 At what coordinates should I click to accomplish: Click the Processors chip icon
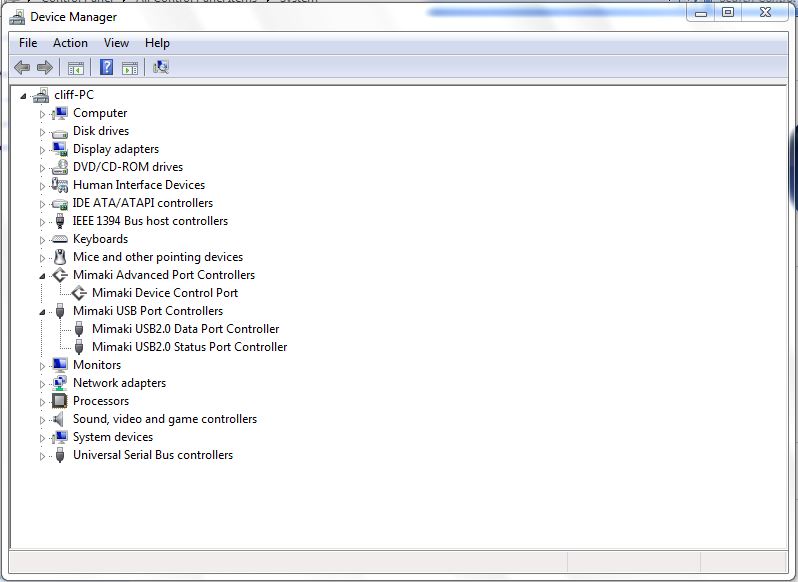[x=60, y=401]
